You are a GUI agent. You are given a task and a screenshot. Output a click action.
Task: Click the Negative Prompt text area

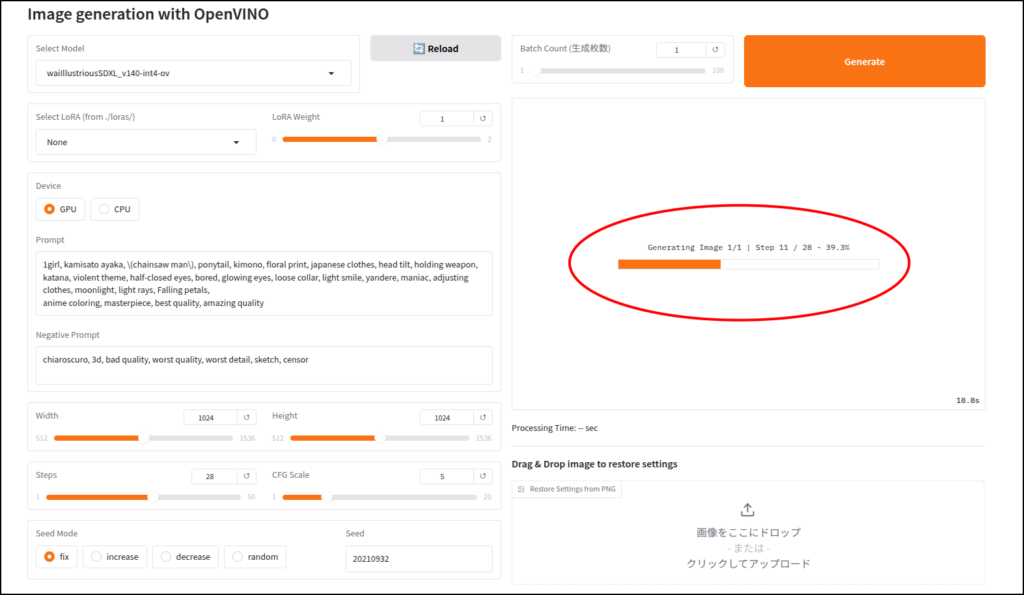pos(264,366)
